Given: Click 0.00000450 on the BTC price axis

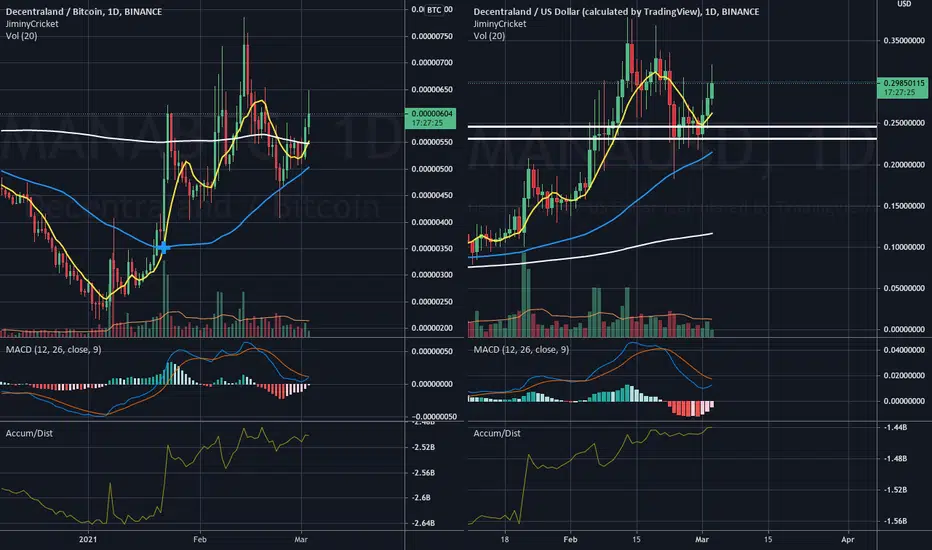Looking at the screenshot, I should pos(432,195).
